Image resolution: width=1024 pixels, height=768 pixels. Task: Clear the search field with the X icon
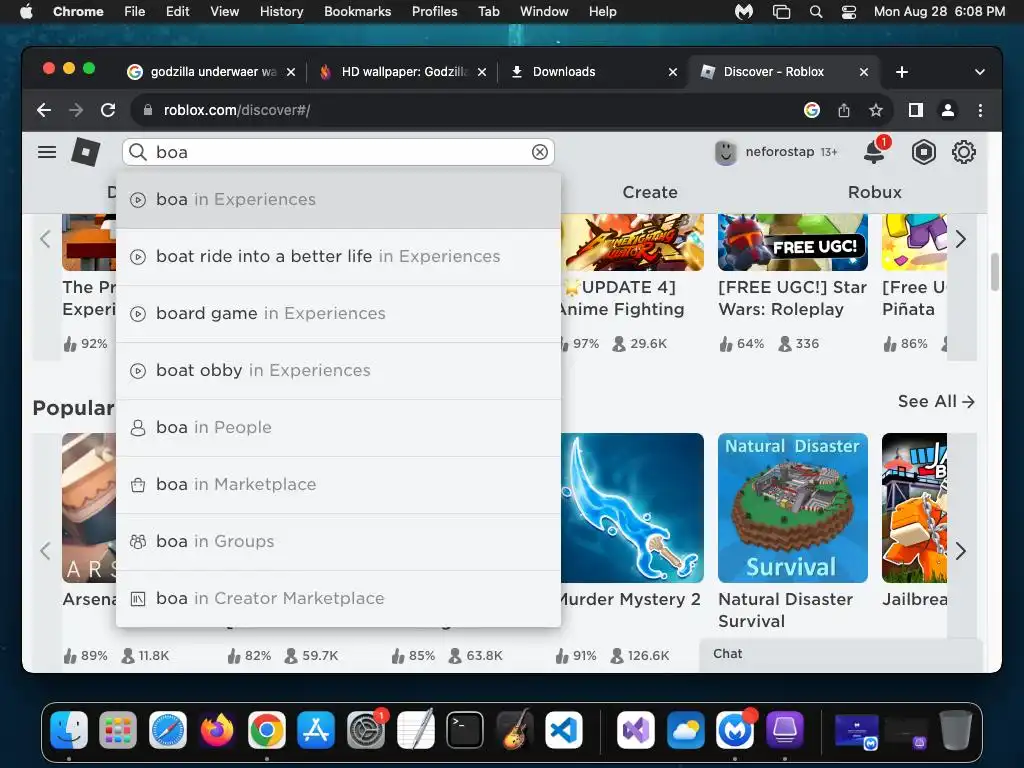tap(539, 152)
